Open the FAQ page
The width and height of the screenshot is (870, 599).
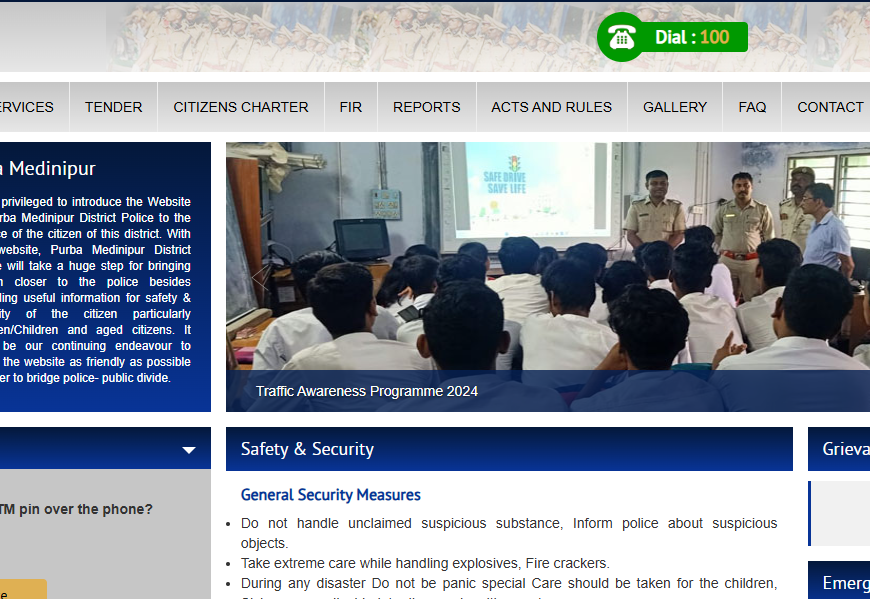pyautogui.click(x=752, y=107)
